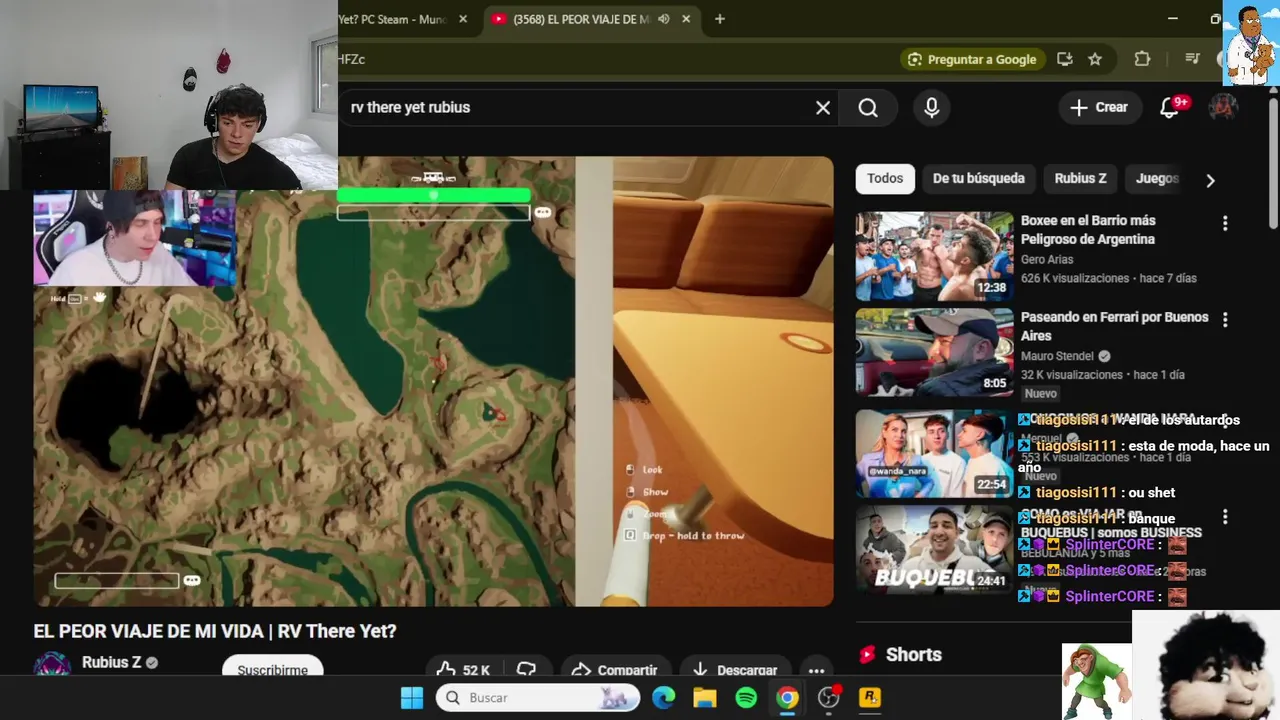
Task: Switch to the PC Steam tab
Action: (x=393, y=19)
